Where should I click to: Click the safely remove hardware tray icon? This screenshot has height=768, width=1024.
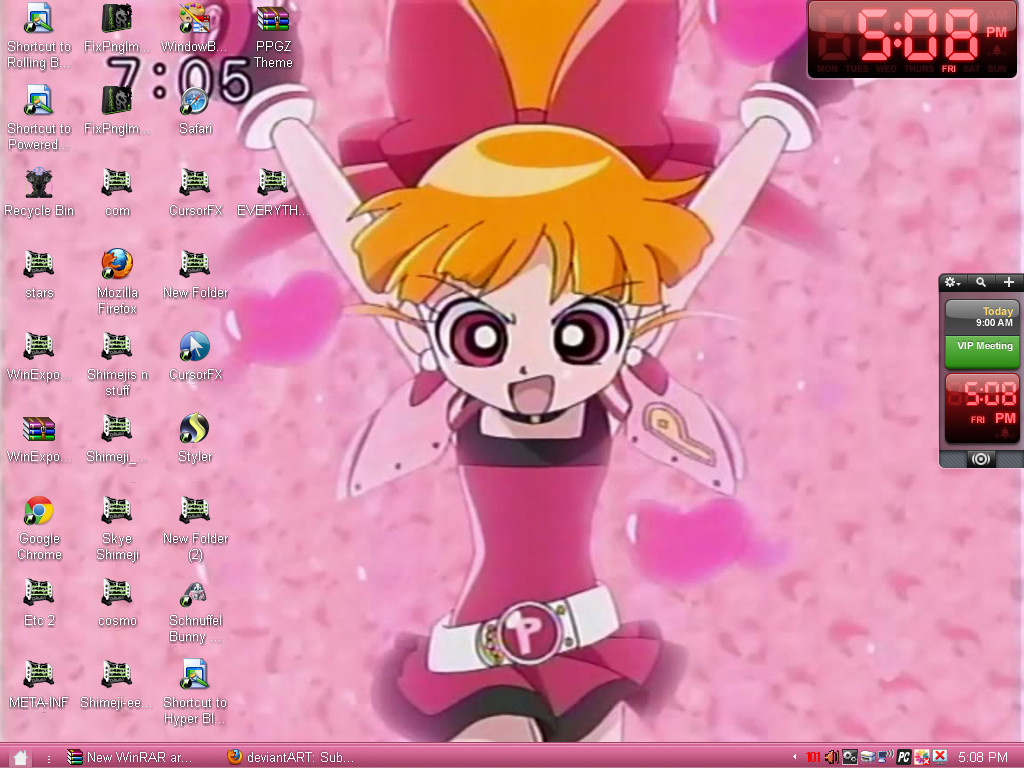(x=867, y=757)
